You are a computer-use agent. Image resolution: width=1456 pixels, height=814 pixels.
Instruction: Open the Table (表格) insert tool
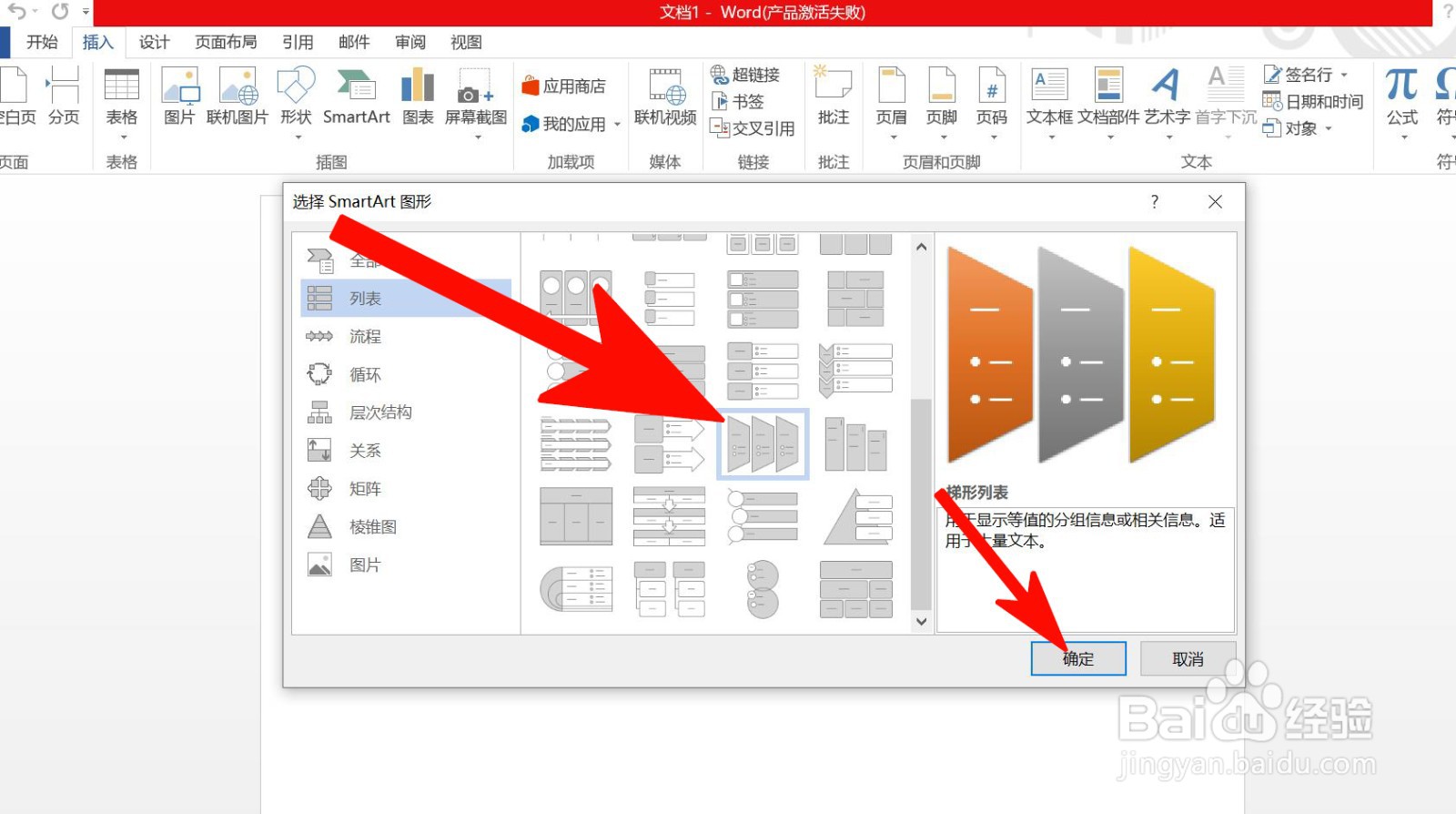click(121, 103)
